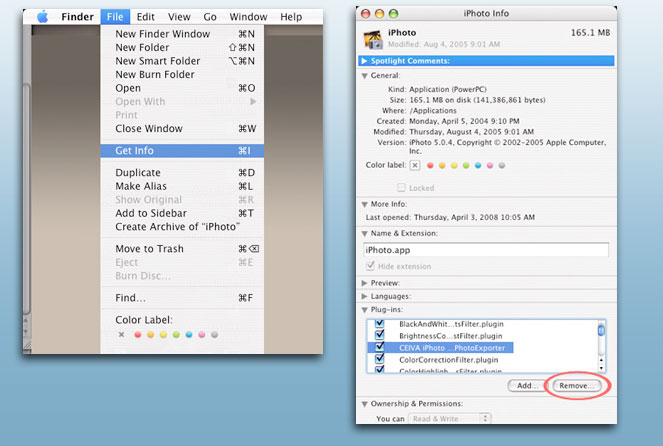Viewport: 663px width, 446px height.
Task: Expand the Spotlight Comments section
Action: [364, 61]
